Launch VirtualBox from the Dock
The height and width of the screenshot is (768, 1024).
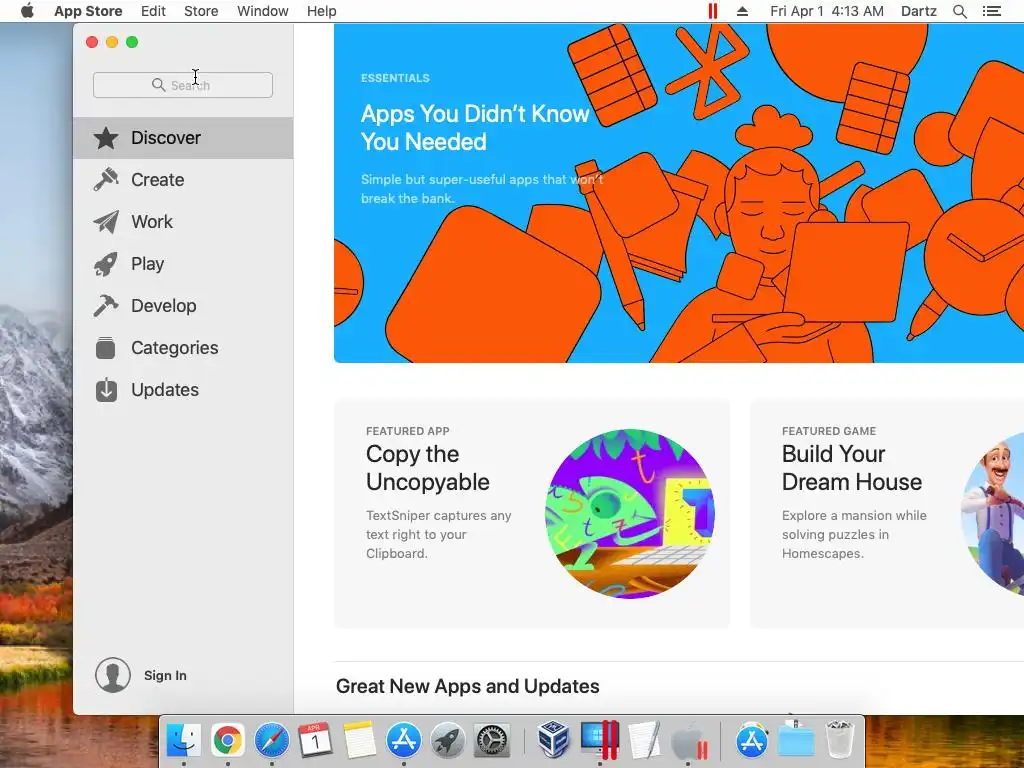pos(554,740)
